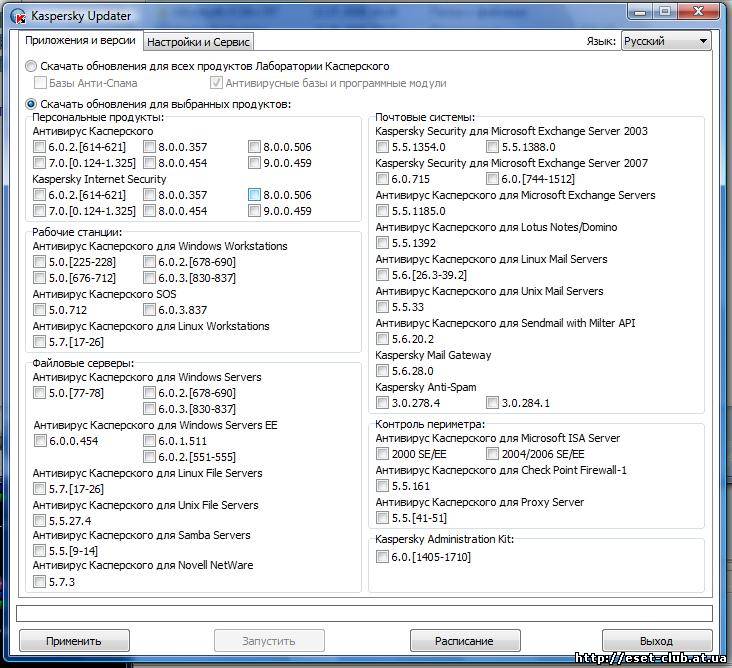Check Sendmail with Milter API 5.6.20.2
The width and height of the screenshot is (732, 668).
pos(382,338)
